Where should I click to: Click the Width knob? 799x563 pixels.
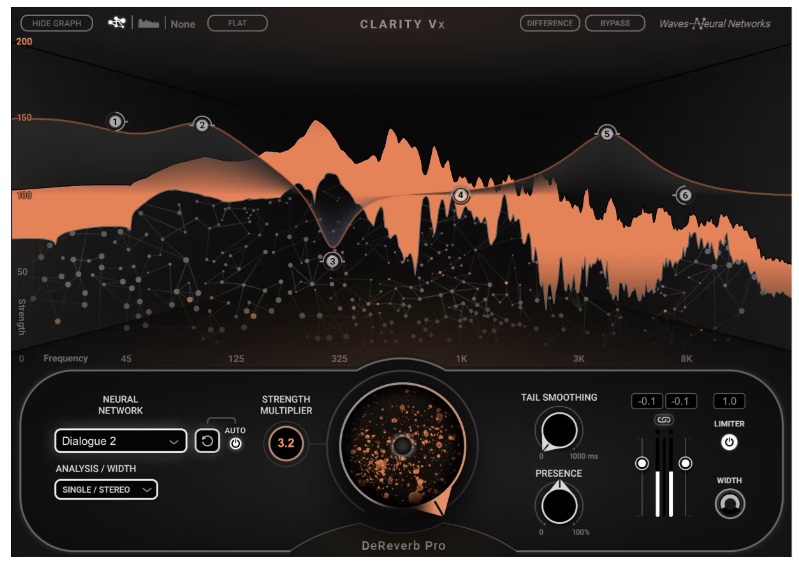pos(730,503)
